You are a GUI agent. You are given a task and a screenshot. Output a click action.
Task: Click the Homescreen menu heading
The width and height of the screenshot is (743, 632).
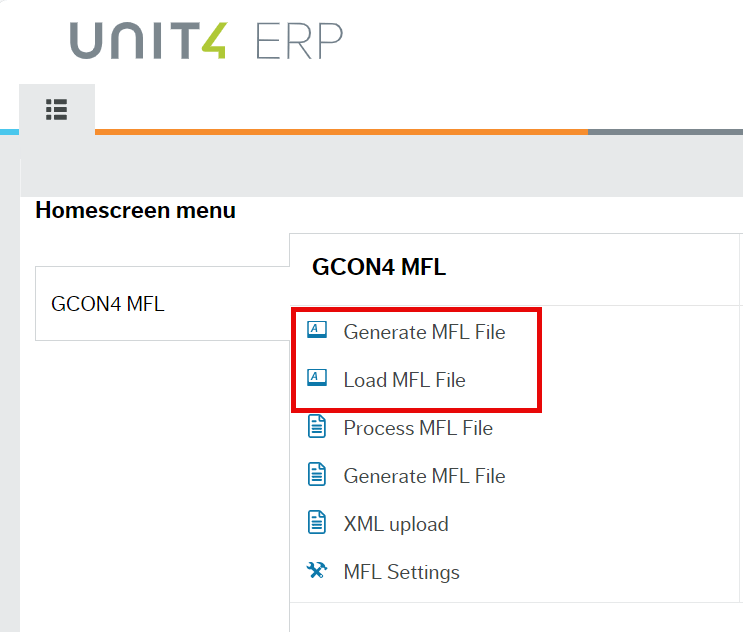(135, 210)
